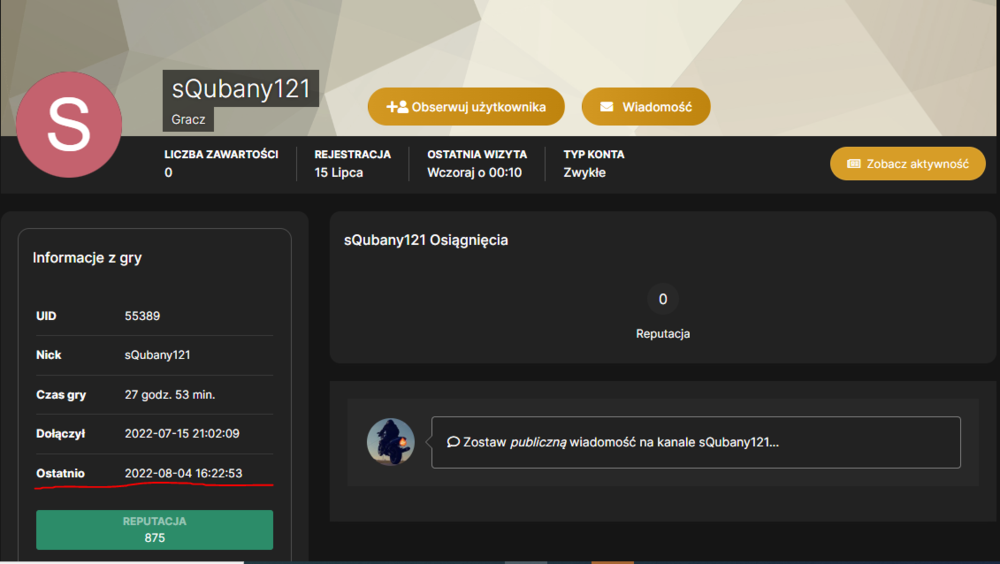The image size is (1000, 564).
Task: Click the speech bubble icon in message box
Action: [453, 442]
